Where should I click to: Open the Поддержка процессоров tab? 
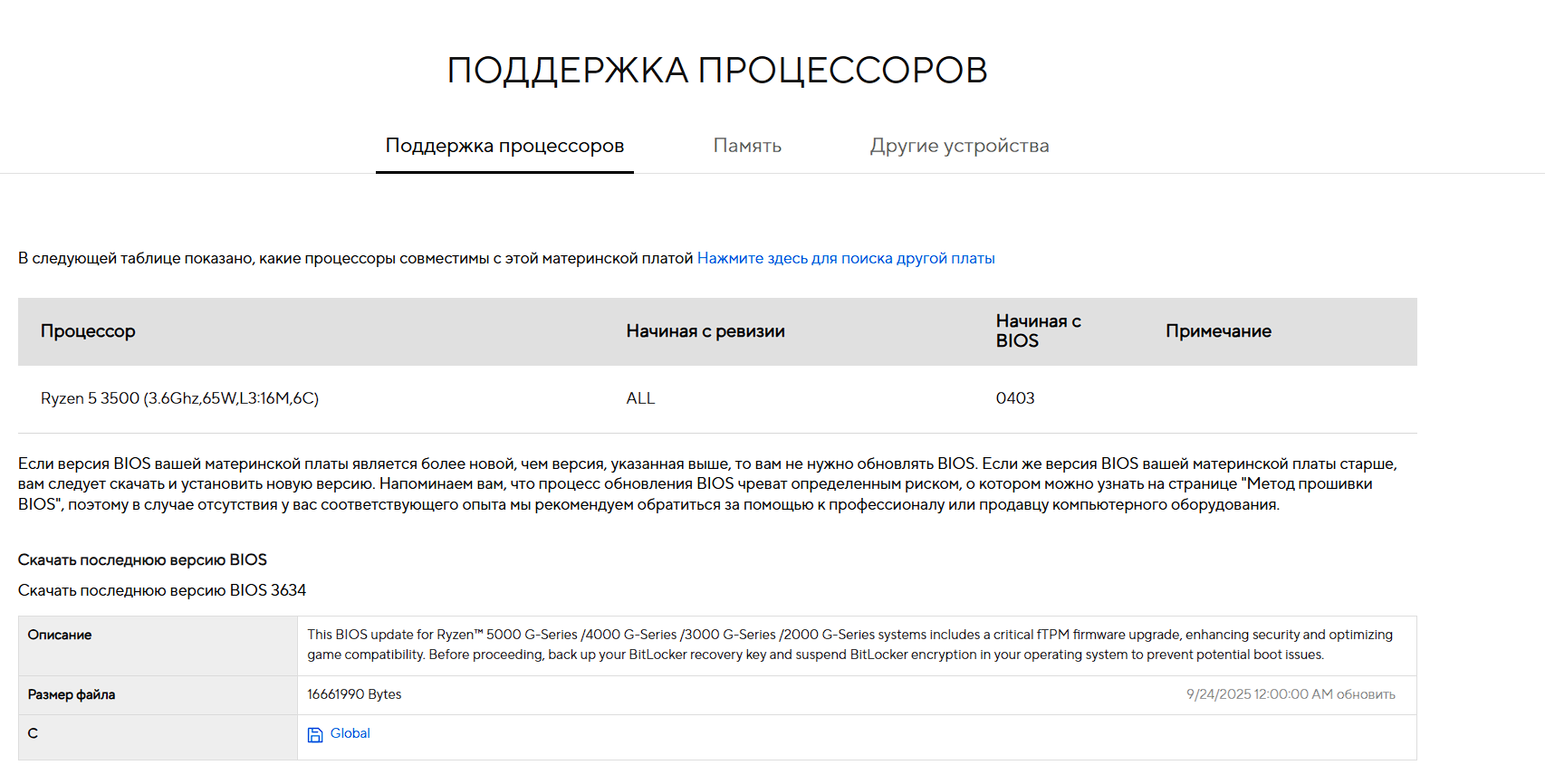pos(504,146)
